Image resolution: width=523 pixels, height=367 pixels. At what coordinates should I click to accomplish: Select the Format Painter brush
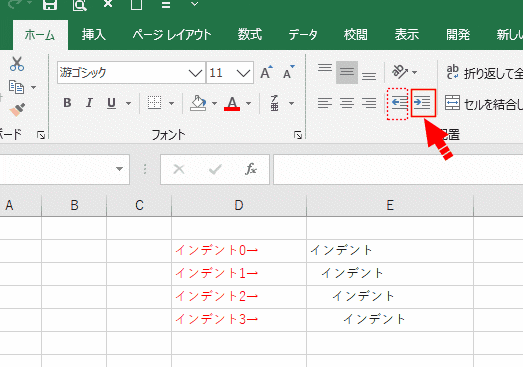pyautogui.click(x=17, y=109)
